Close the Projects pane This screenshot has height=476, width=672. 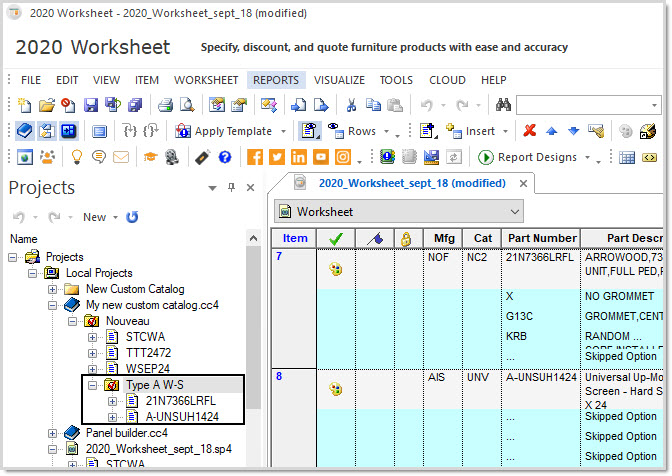pyautogui.click(x=251, y=188)
